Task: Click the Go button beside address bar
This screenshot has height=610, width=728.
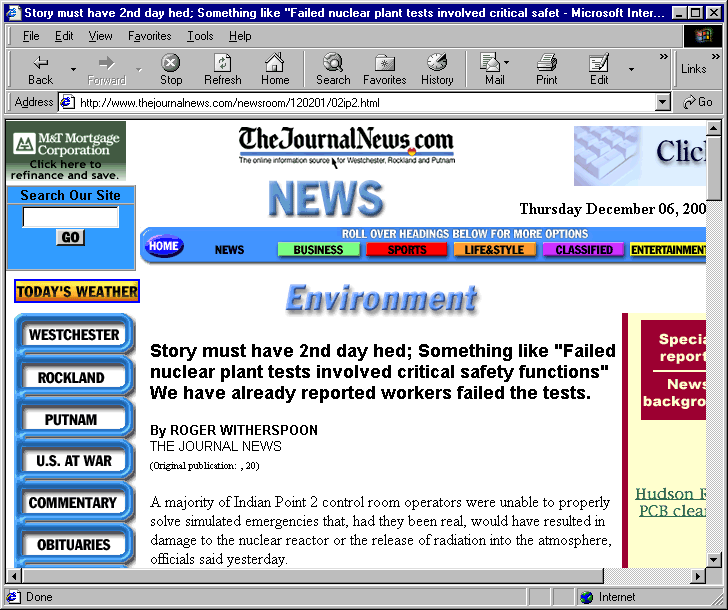Action: point(698,102)
